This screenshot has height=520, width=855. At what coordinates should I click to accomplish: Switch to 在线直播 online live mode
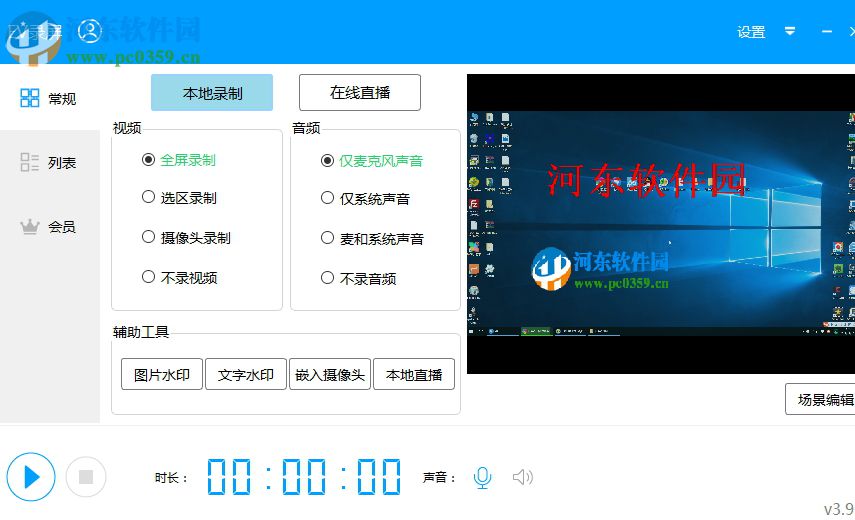pyautogui.click(x=360, y=93)
